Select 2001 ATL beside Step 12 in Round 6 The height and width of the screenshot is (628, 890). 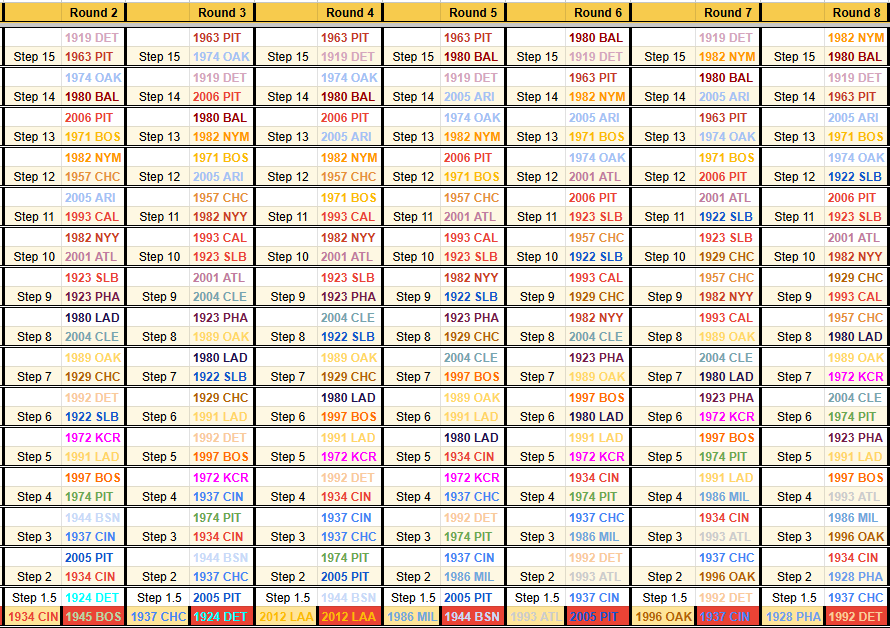(595, 177)
